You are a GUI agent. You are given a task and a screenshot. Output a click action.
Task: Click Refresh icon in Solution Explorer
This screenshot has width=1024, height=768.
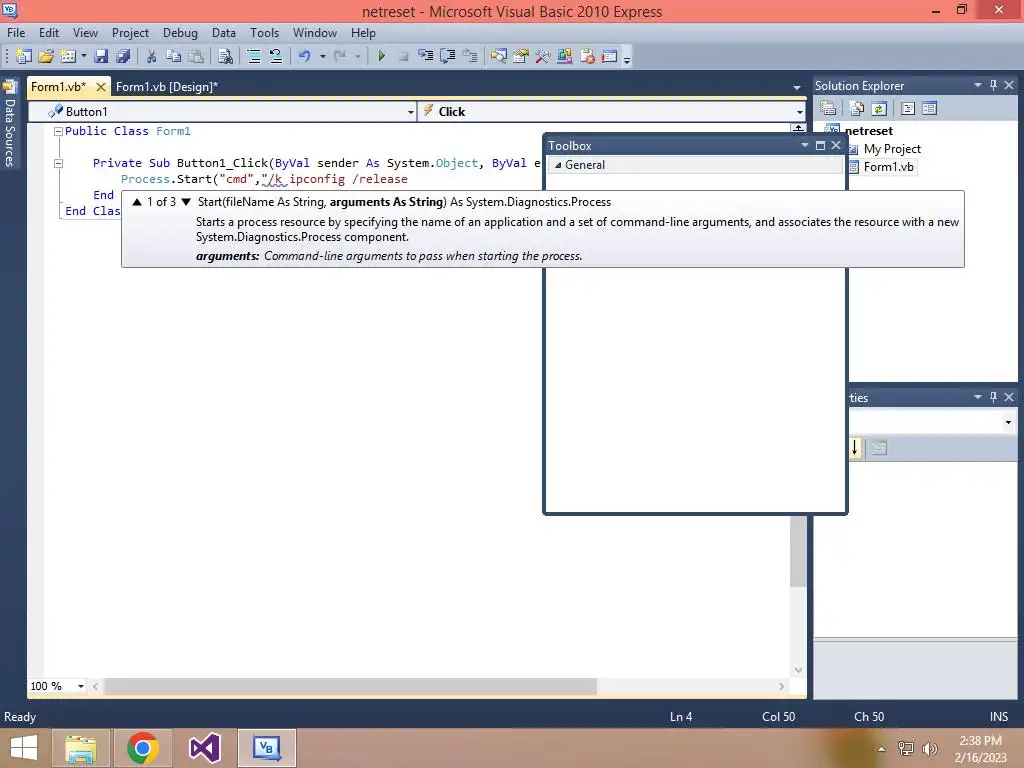(x=879, y=108)
